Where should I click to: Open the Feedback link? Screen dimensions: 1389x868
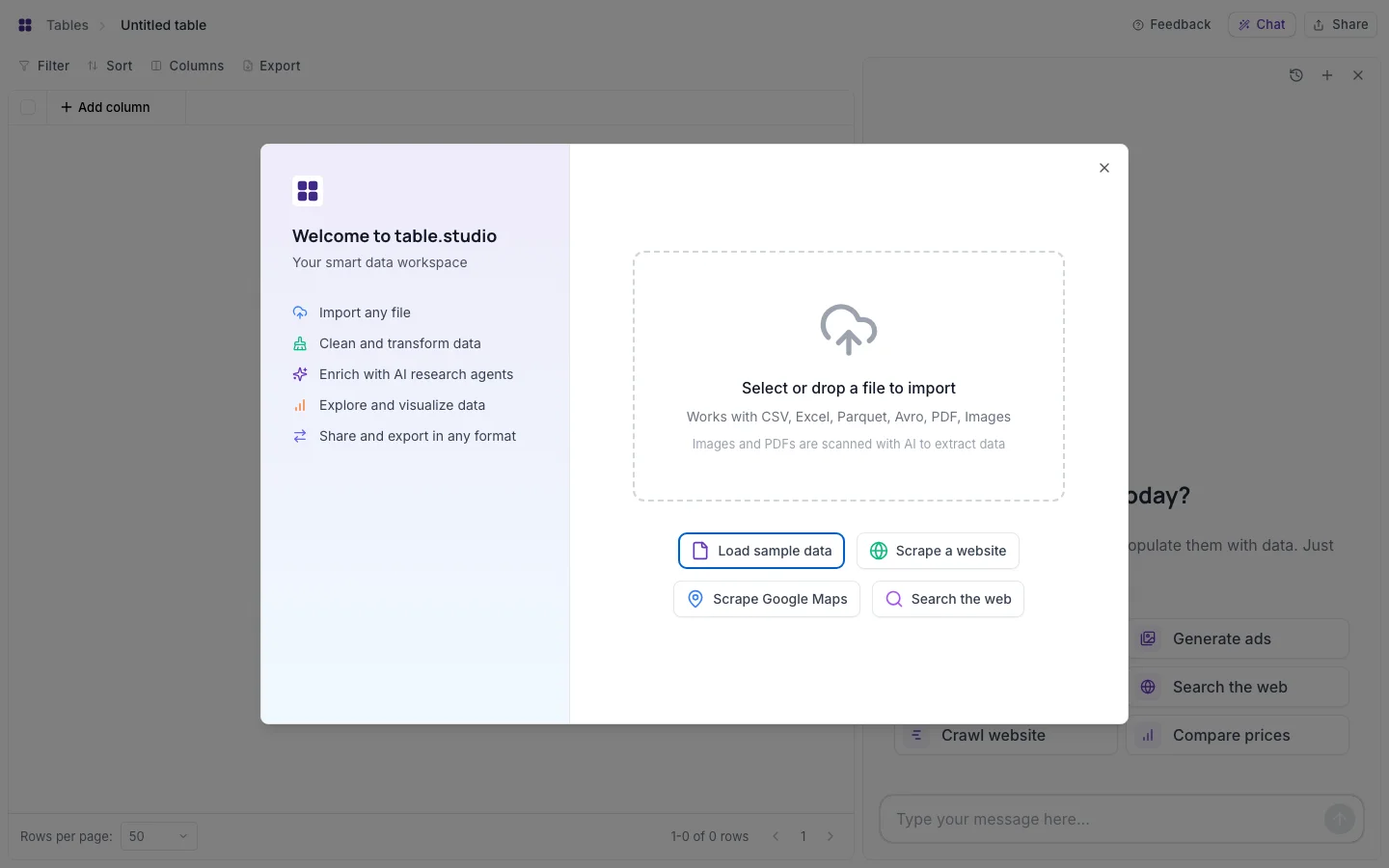point(1171,24)
